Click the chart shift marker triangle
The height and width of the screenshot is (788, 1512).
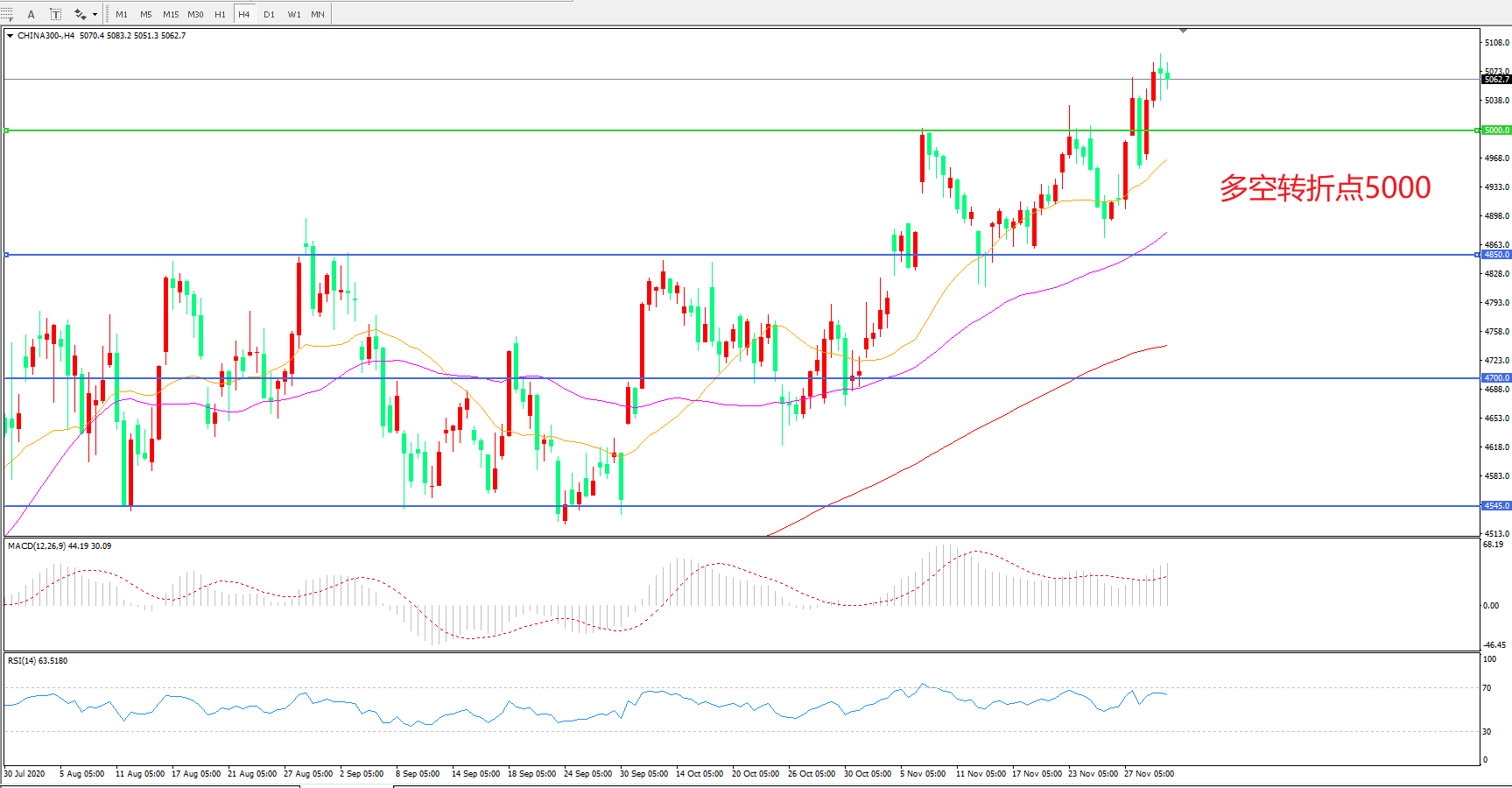(1183, 31)
